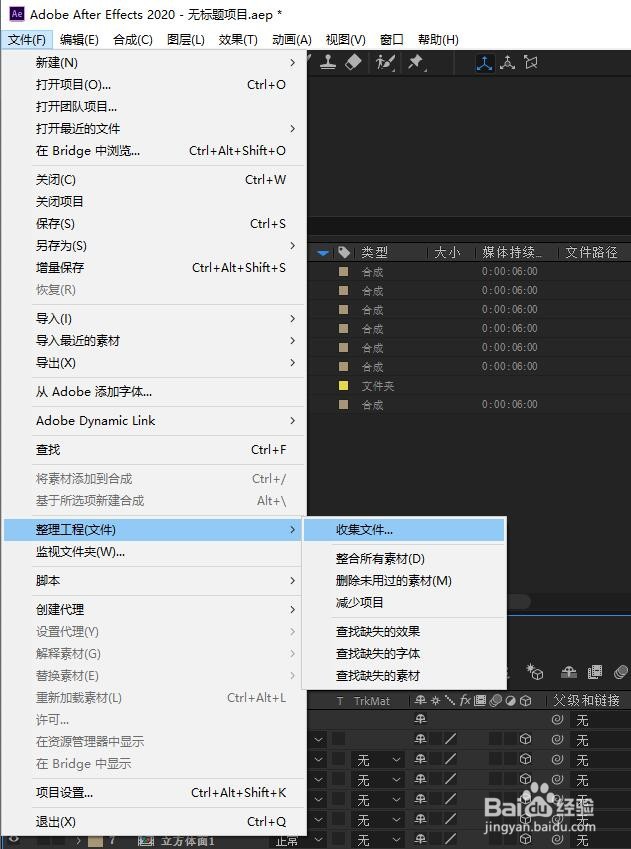This screenshot has width=631, height=849.
Task: Open the 合成(C) menu
Action: tap(133, 40)
